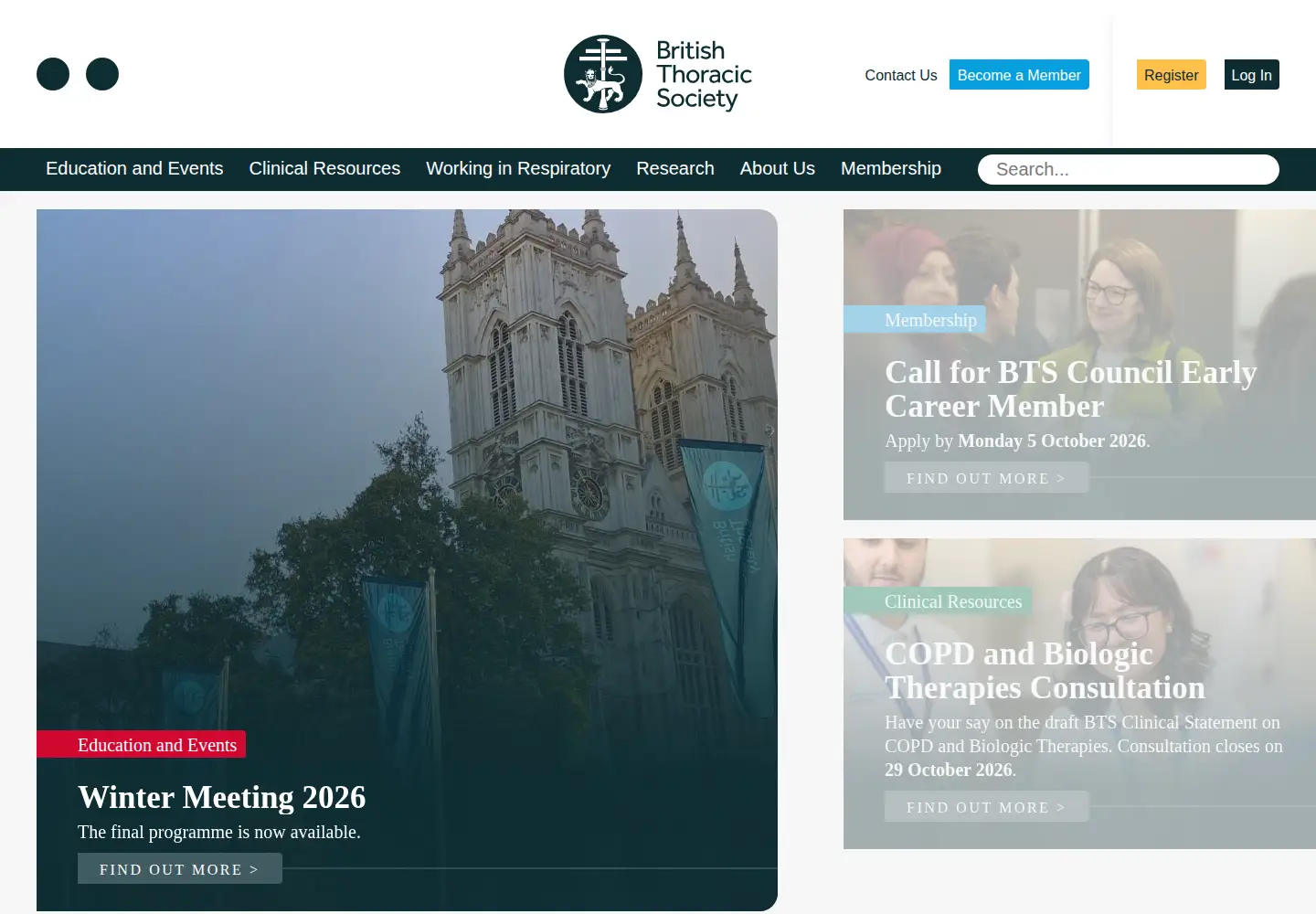Click the green Clinical Resources tag on the card
This screenshot has height=914, width=1316.
pyautogui.click(x=938, y=601)
